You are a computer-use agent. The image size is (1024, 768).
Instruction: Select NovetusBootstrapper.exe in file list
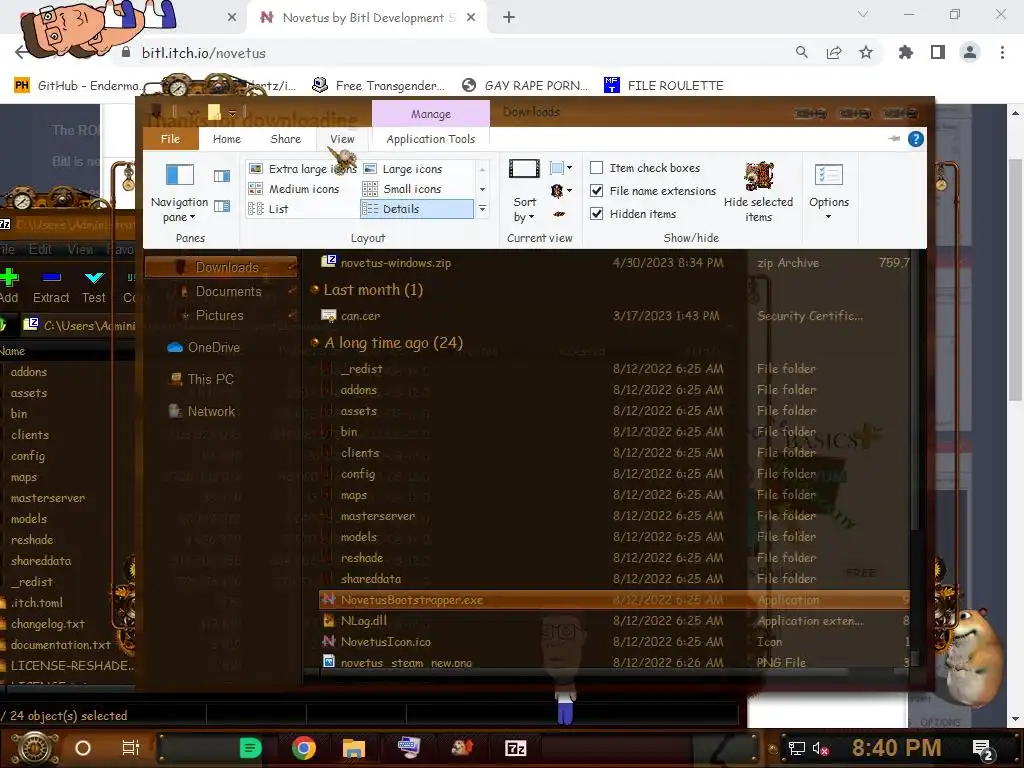pyautogui.click(x=614, y=600)
